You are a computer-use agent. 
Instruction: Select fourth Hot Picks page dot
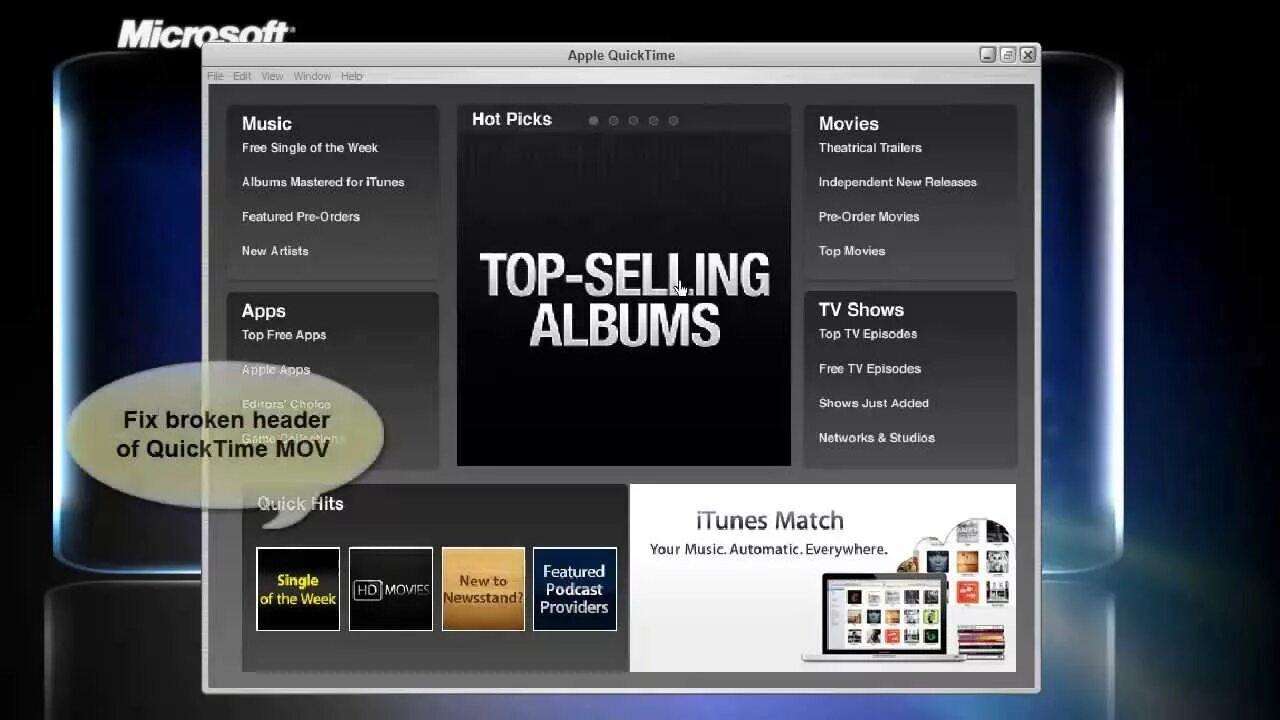click(653, 120)
